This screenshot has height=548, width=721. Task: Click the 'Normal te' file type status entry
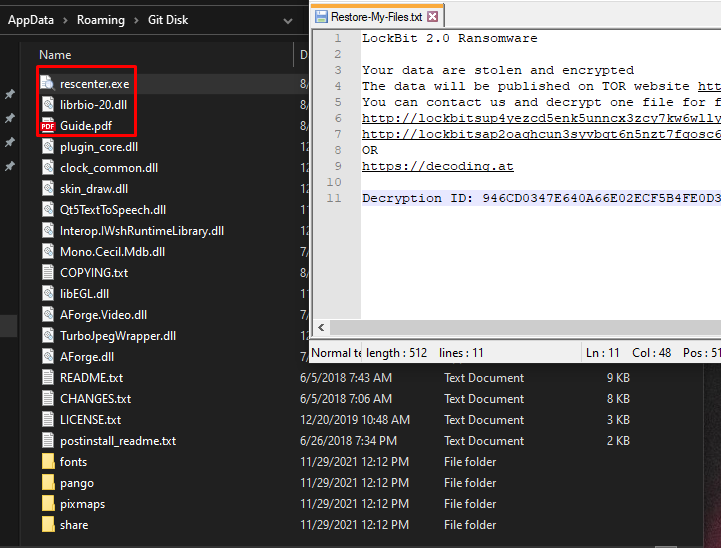pos(337,353)
